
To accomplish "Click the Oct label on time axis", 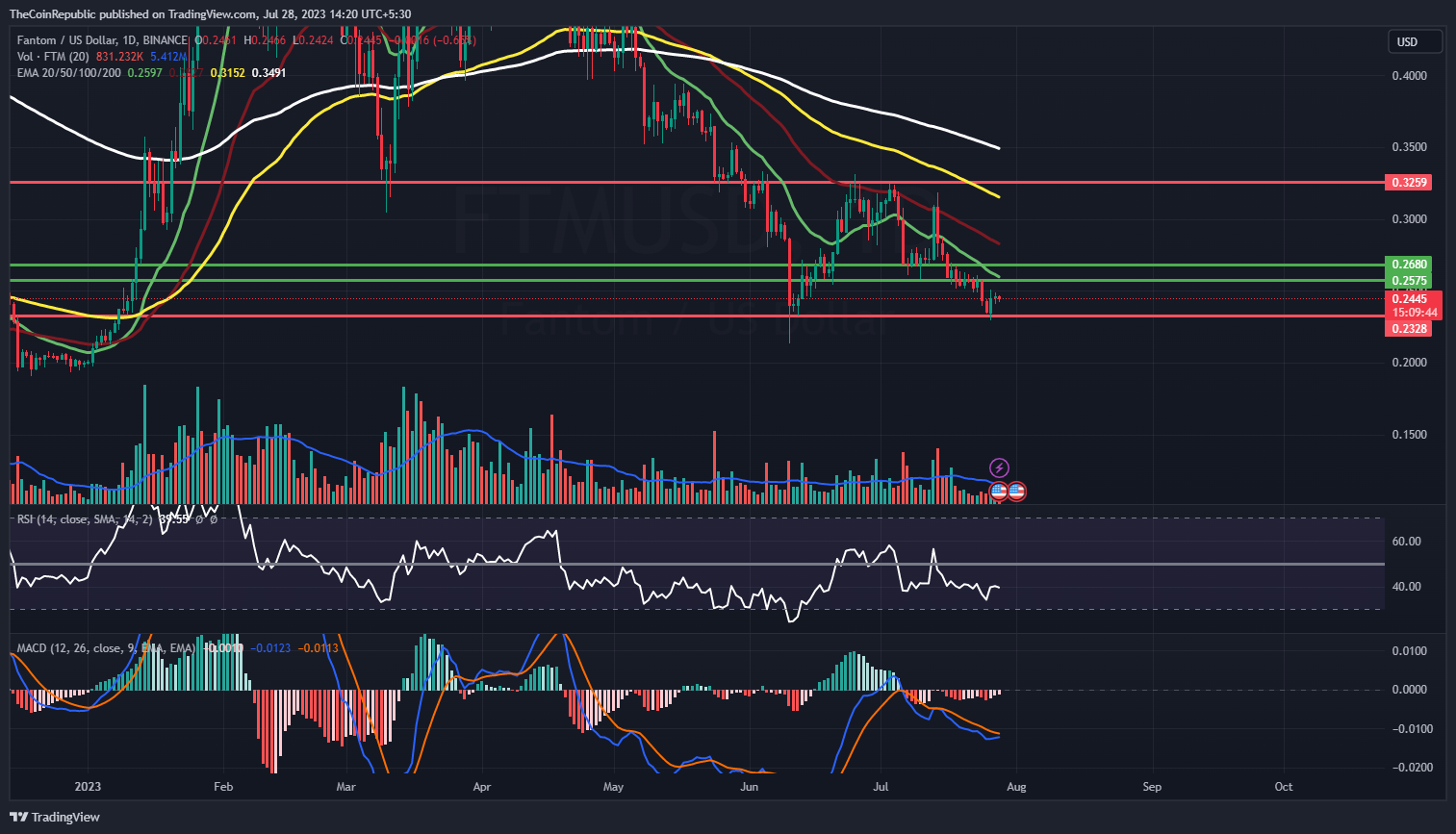I will coord(1283,787).
